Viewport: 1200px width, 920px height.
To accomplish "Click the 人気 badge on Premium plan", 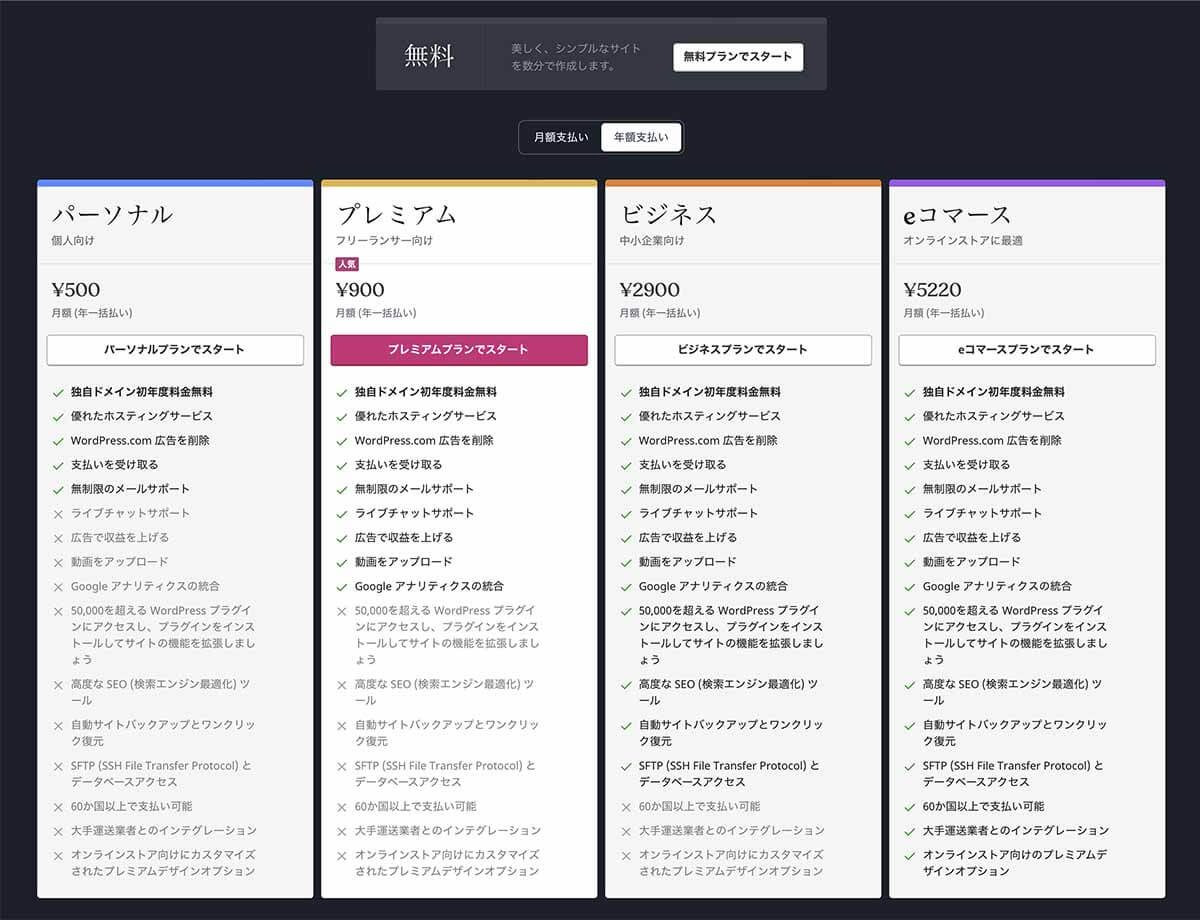I will (346, 264).
